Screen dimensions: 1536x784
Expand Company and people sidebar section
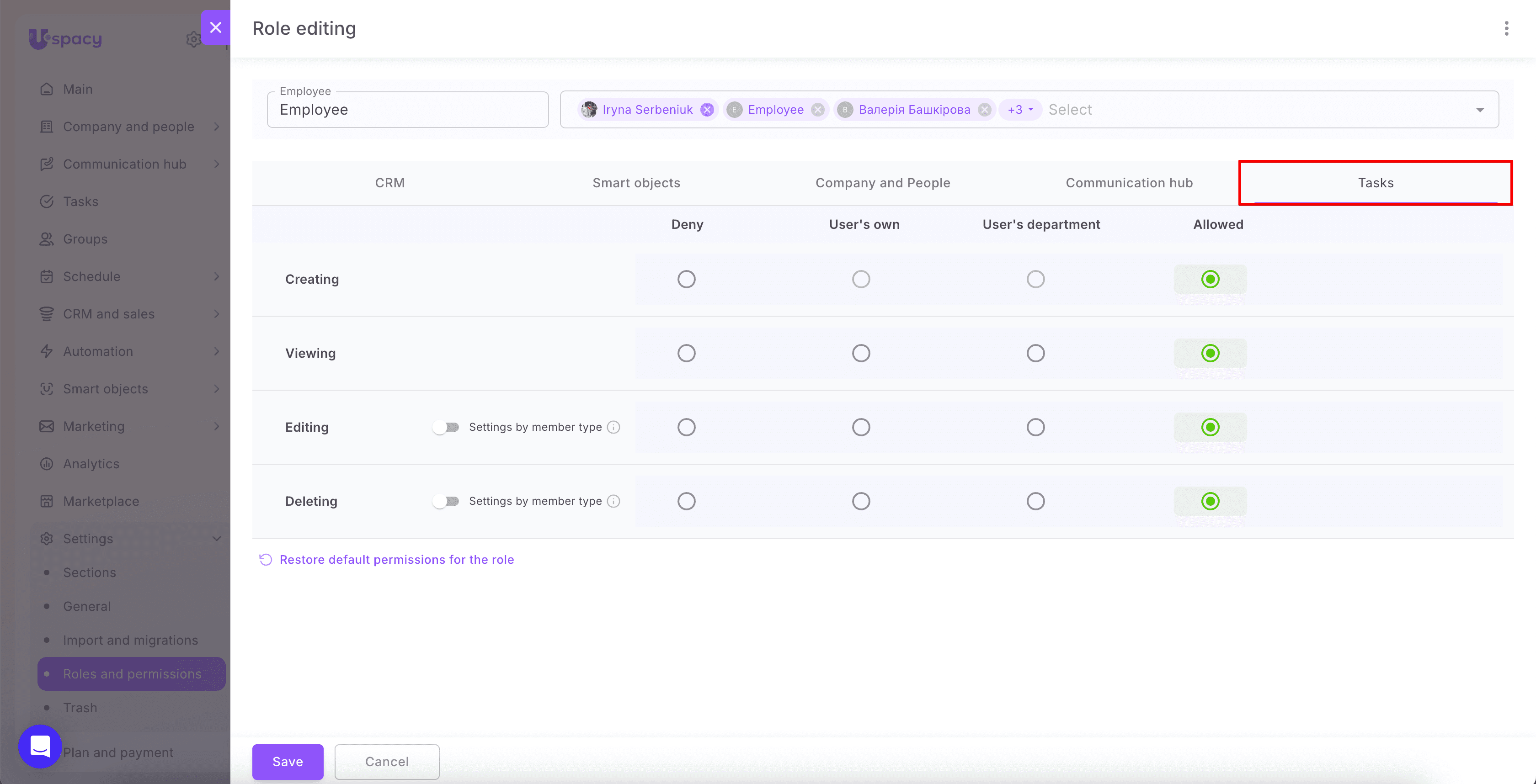tap(217, 126)
